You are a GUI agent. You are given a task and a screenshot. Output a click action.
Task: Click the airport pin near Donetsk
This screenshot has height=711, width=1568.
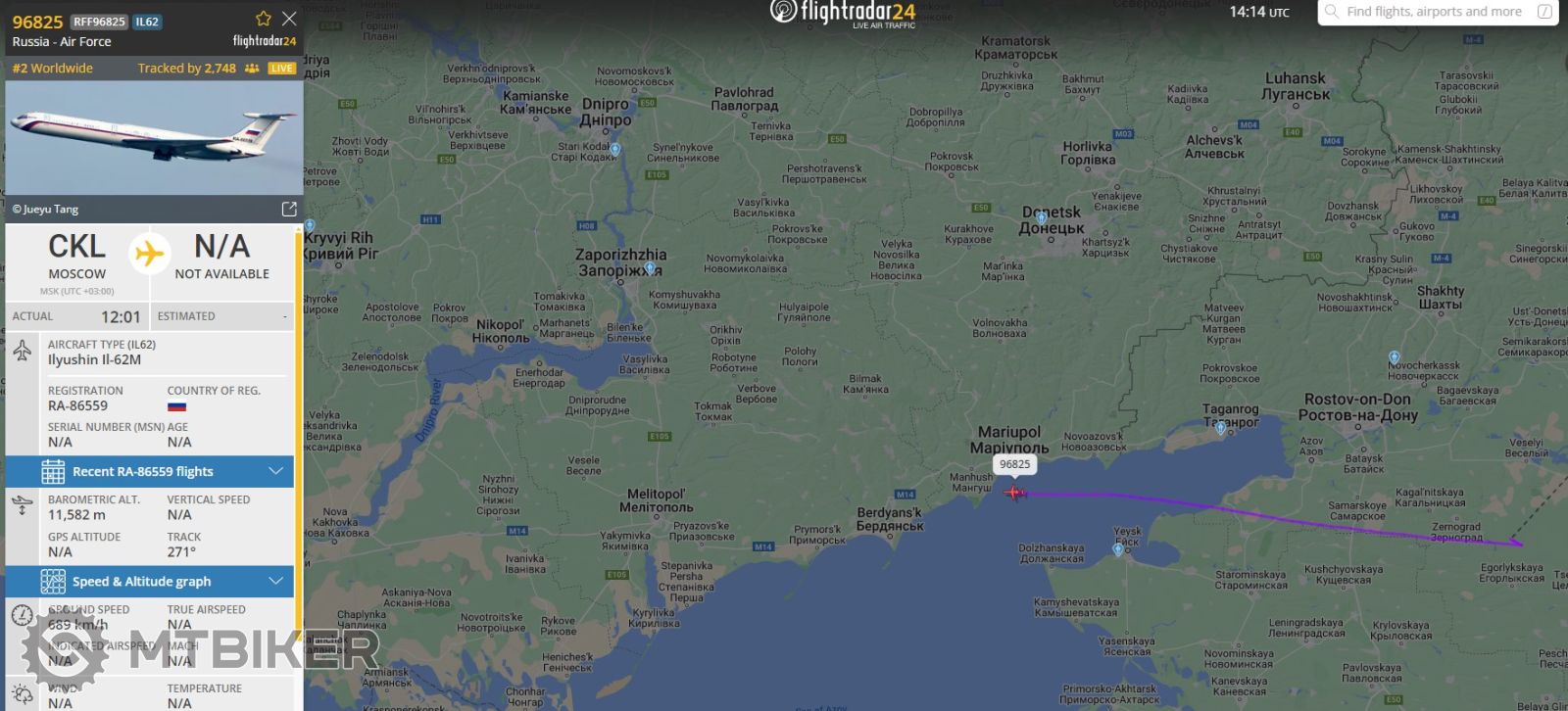point(1041,217)
